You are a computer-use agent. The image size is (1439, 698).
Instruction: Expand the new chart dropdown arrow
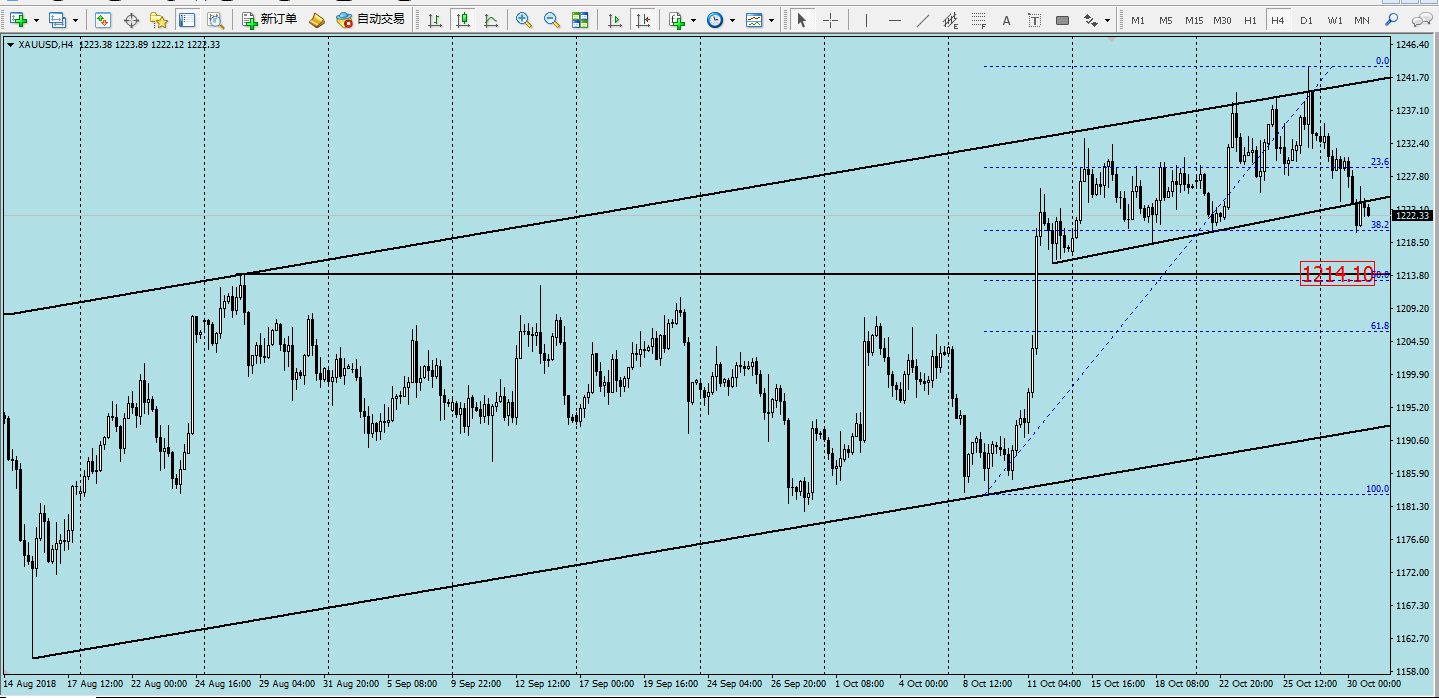point(35,20)
